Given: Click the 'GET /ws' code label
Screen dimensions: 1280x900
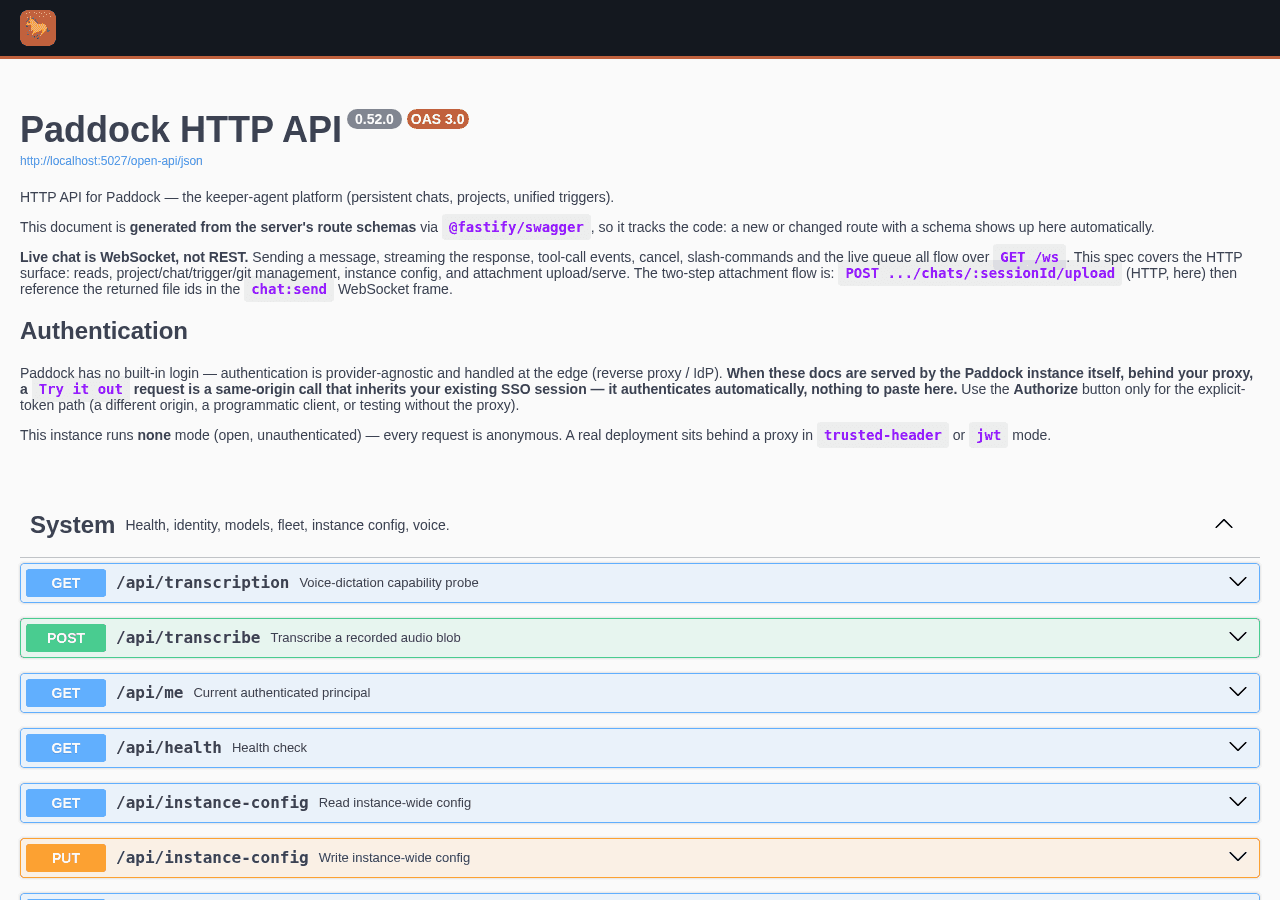Looking at the screenshot, I should coord(1029,257).
